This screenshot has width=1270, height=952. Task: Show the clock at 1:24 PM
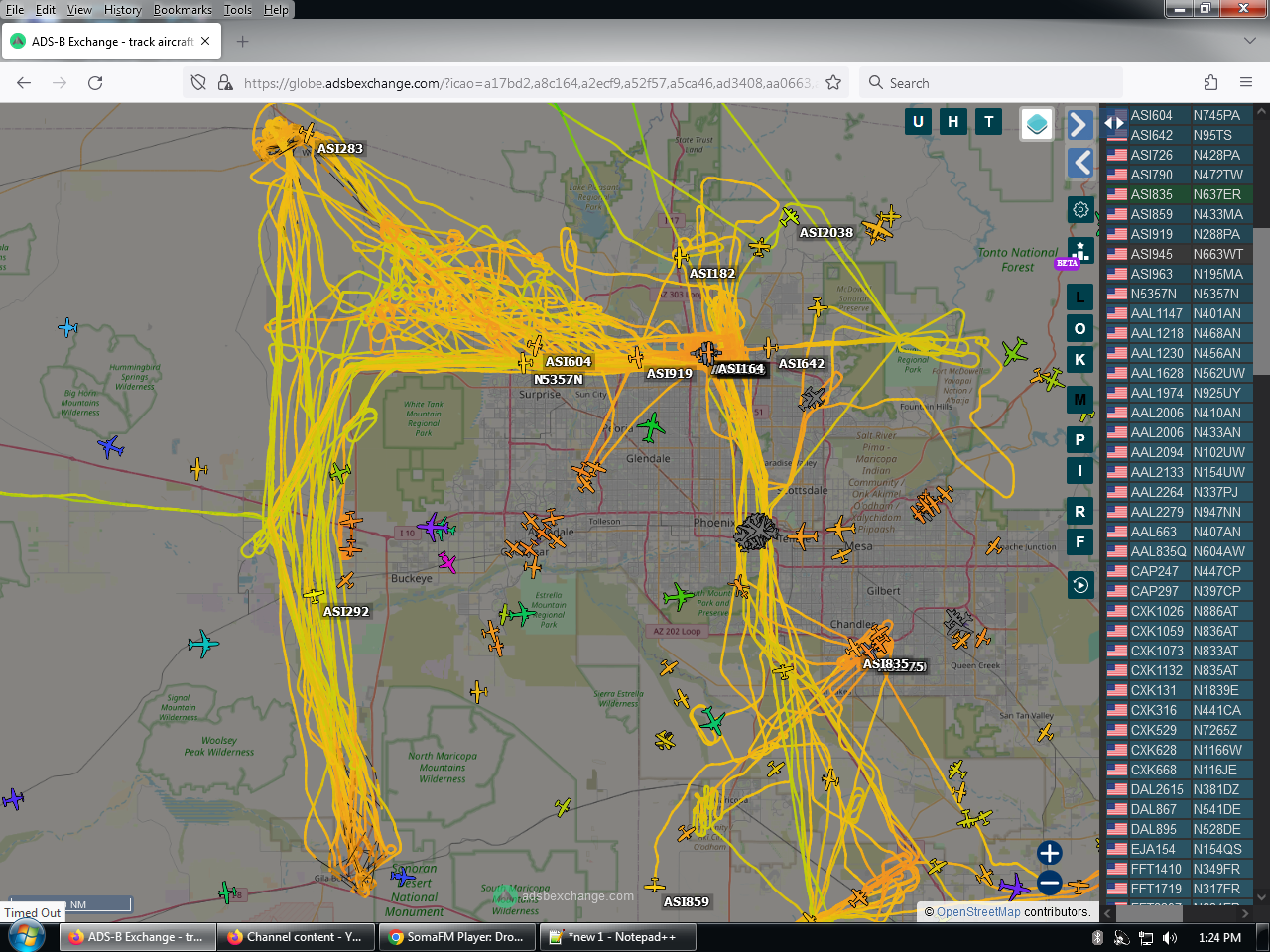click(x=1219, y=937)
